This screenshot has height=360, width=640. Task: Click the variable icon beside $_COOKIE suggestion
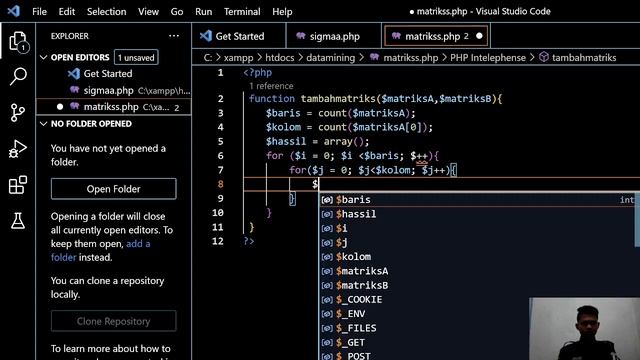pyautogui.click(x=327, y=300)
